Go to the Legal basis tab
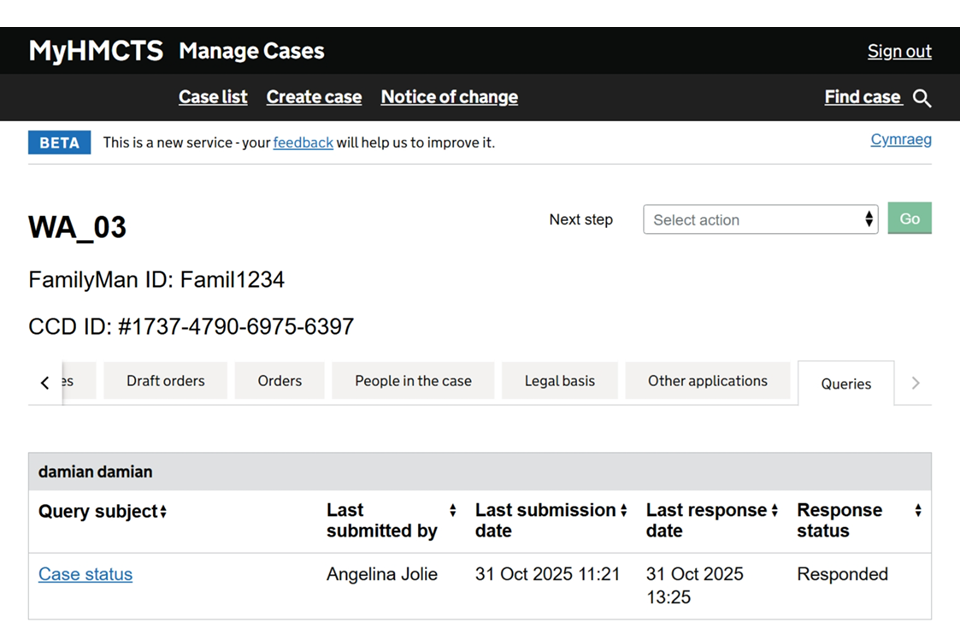960x640 pixels. coord(560,381)
